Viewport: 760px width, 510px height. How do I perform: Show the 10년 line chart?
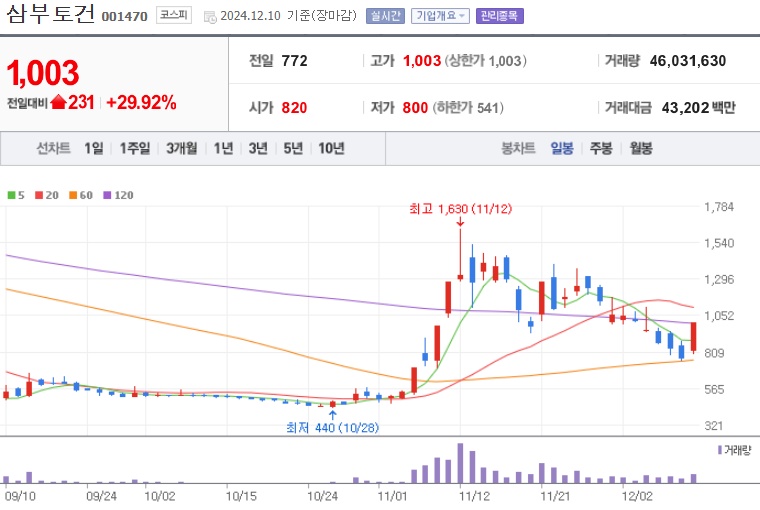(x=332, y=148)
